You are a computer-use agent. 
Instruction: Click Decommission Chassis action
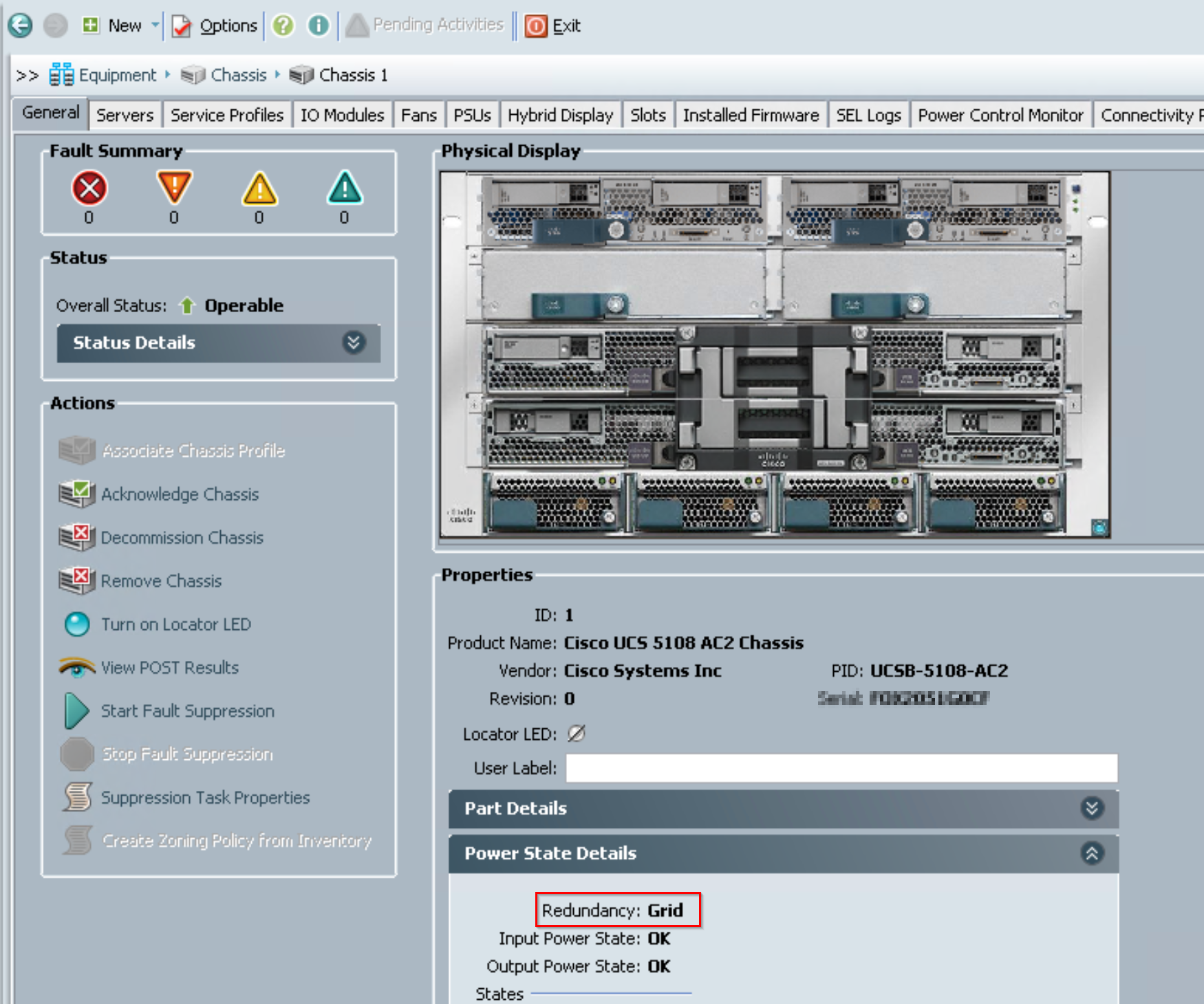182,538
